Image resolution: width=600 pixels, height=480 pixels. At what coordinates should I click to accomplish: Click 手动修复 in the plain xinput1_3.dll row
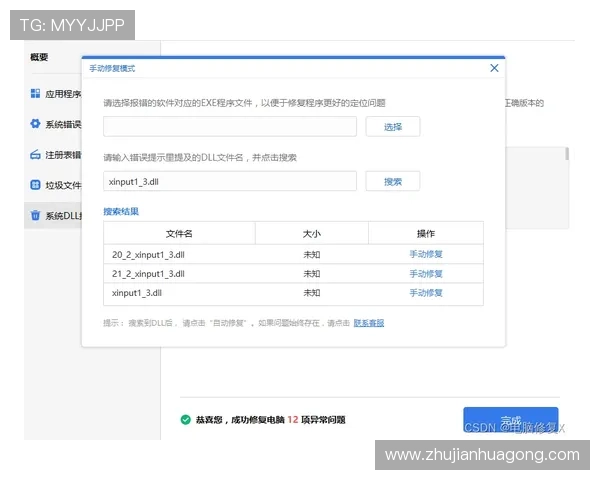click(x=426, y=293)
